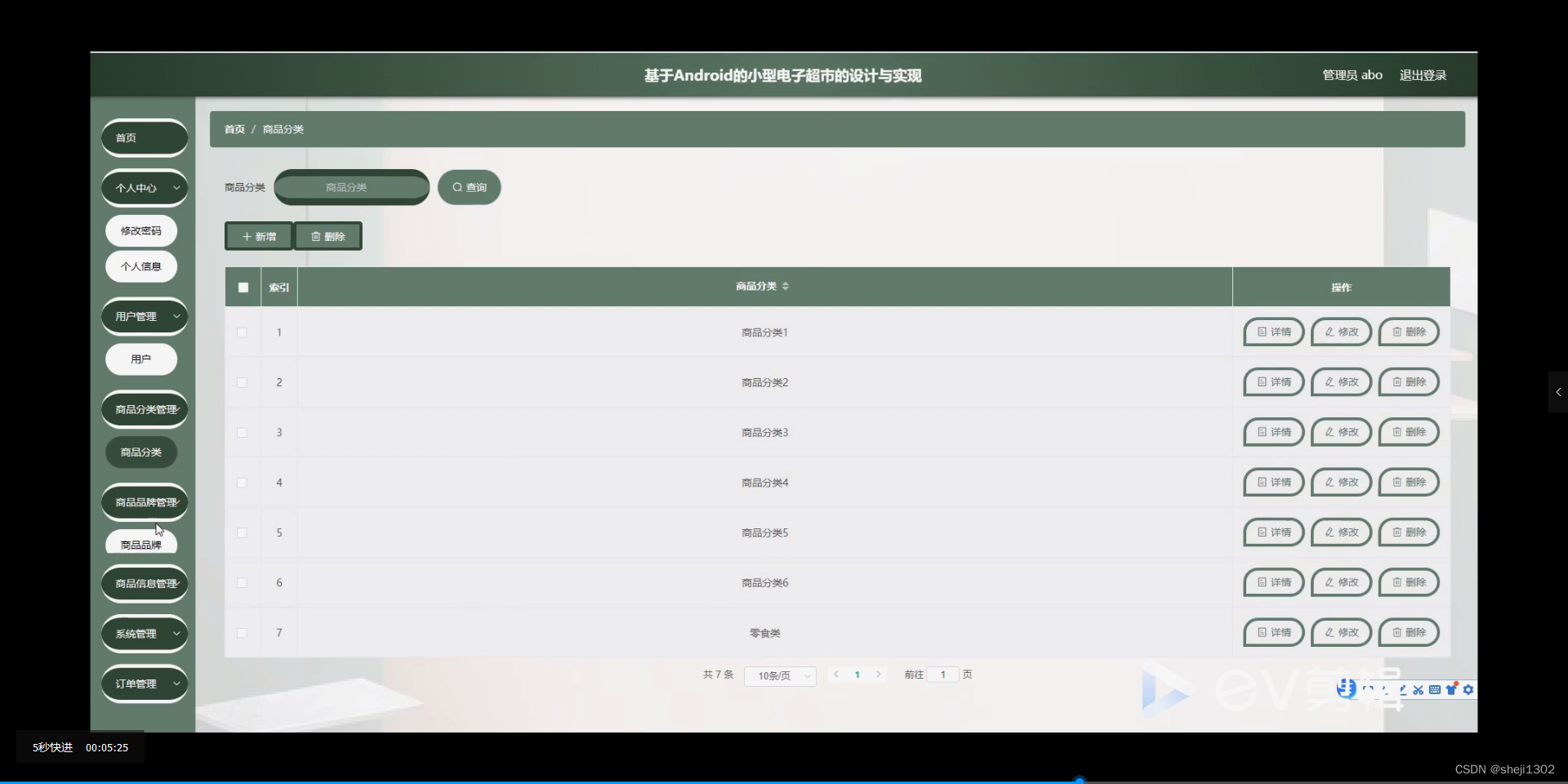Select 首页 in the sidebar menu

point(144,137)
